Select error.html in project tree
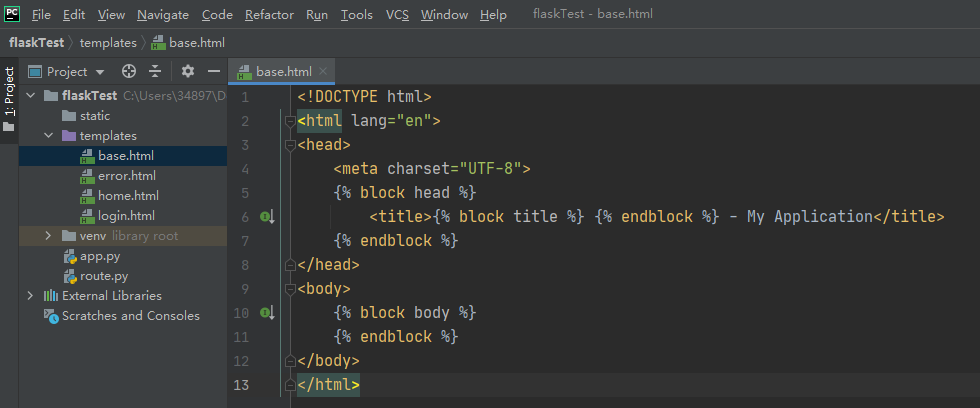This screenshot has height=408, width=980. point(123,176)
